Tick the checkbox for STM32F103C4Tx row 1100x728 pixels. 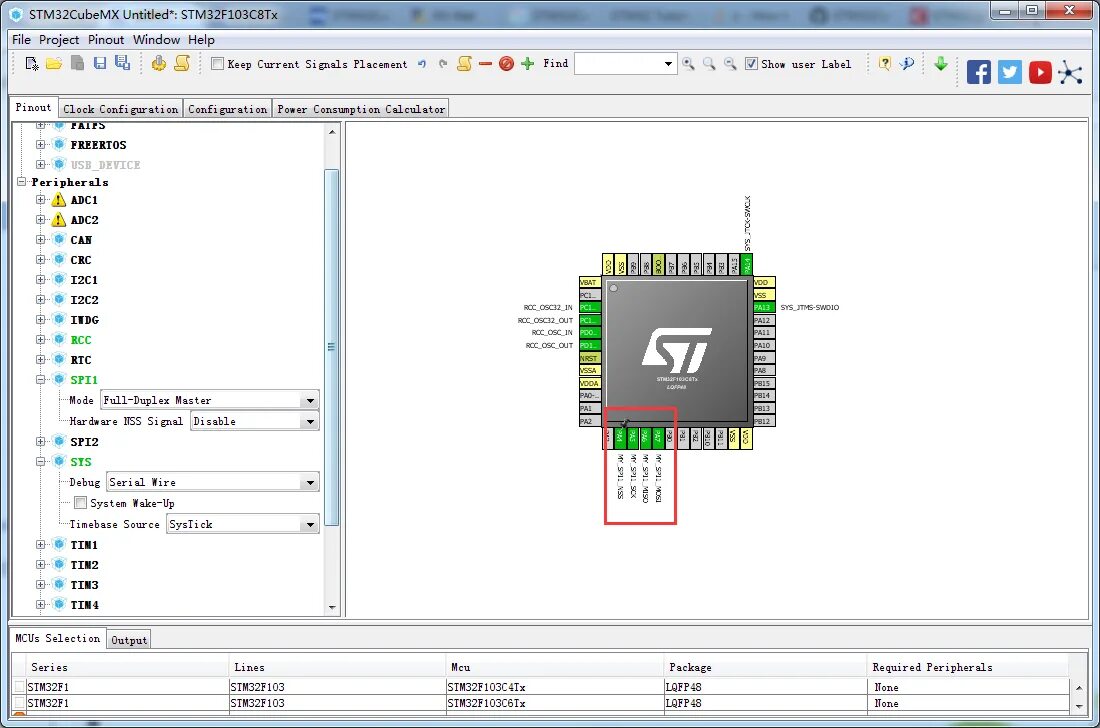click(x=20, y=687)
